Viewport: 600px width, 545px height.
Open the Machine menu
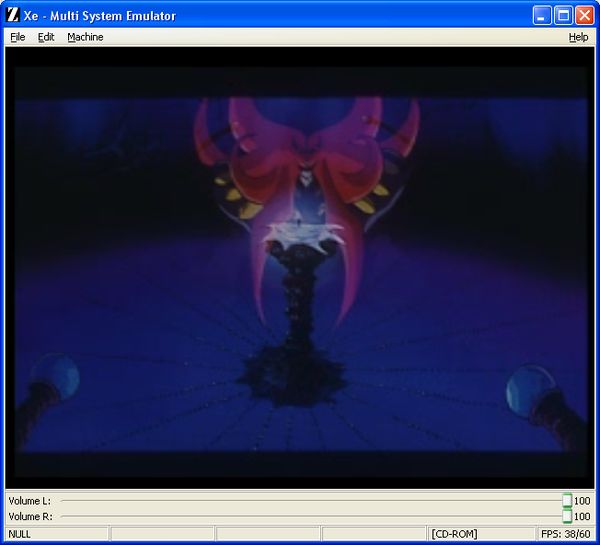(85, 37)
